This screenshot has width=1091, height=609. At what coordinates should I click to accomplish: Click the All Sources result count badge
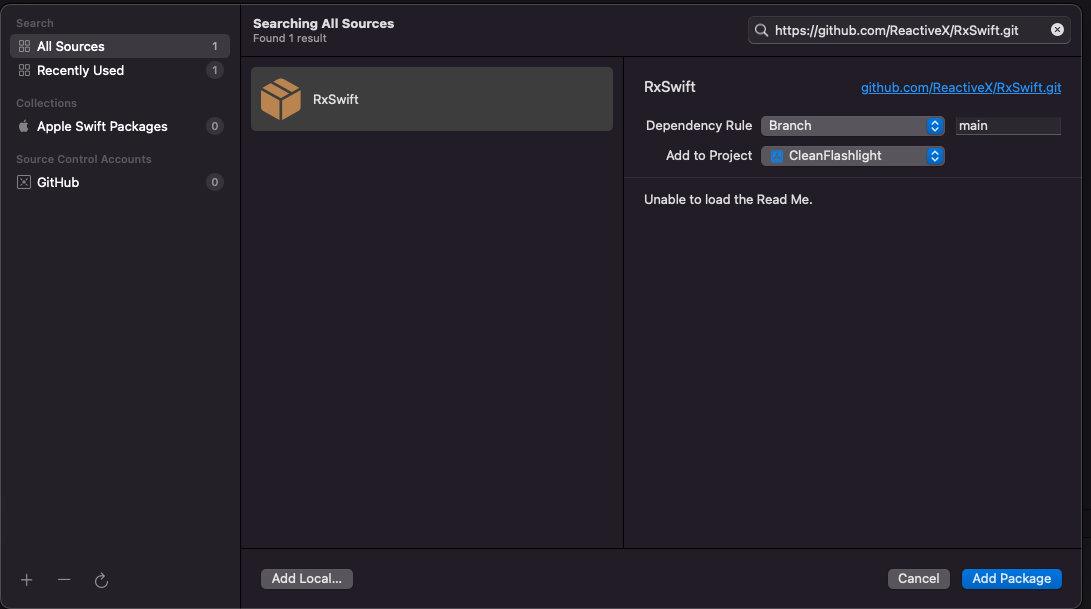click(215, 47)
